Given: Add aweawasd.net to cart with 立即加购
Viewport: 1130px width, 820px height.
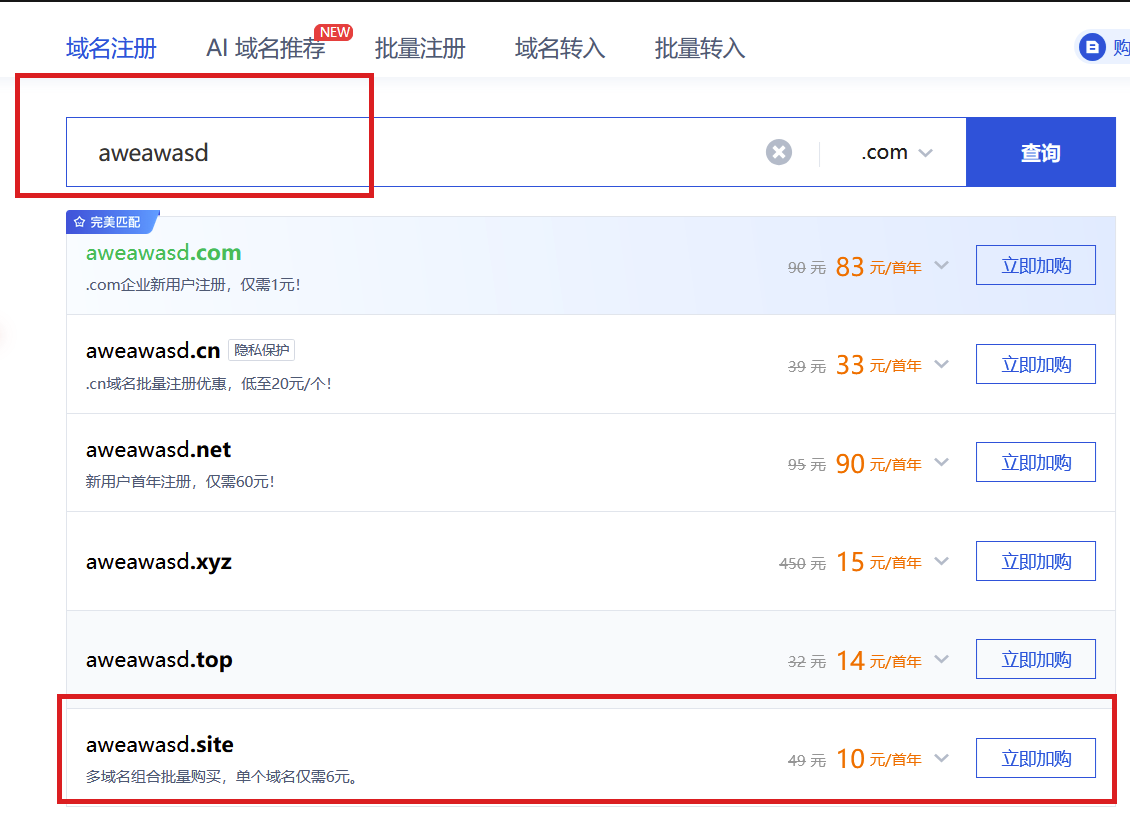Looking at the screenshot, I should (x=1036, y=462).
